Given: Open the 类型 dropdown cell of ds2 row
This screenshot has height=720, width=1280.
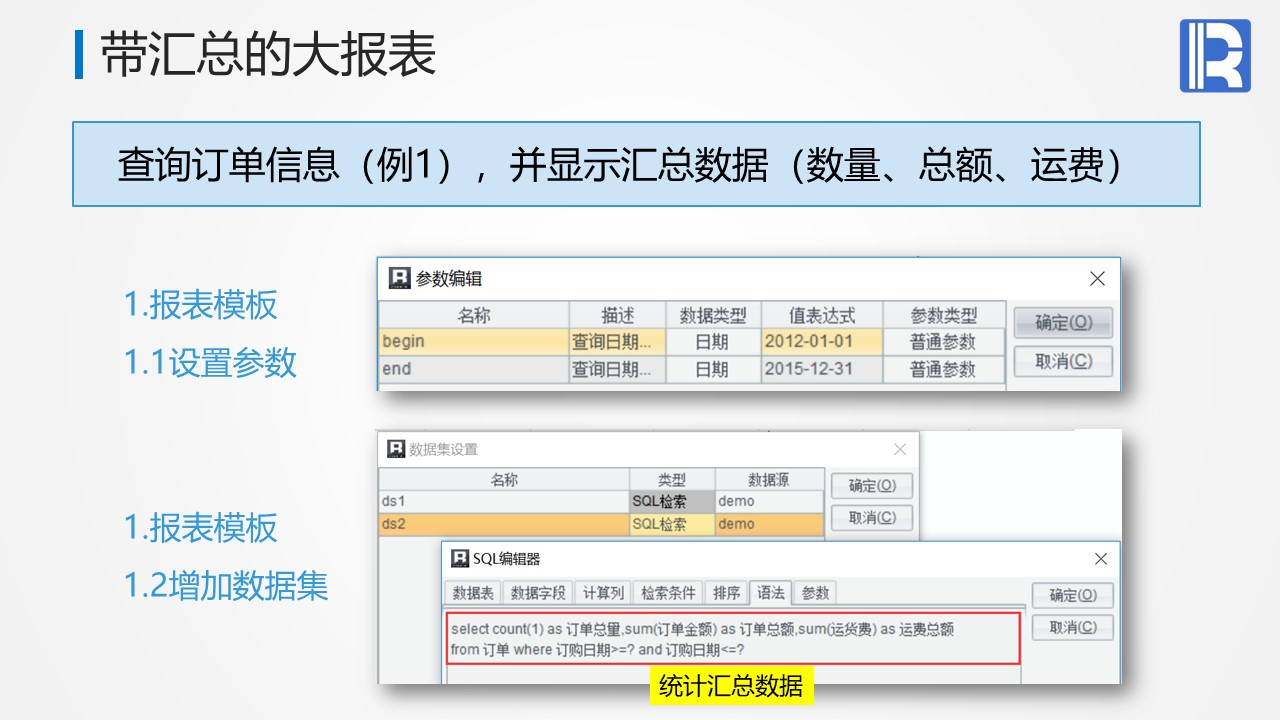Looking at the screenshot, I should click(x=672, y=524).
